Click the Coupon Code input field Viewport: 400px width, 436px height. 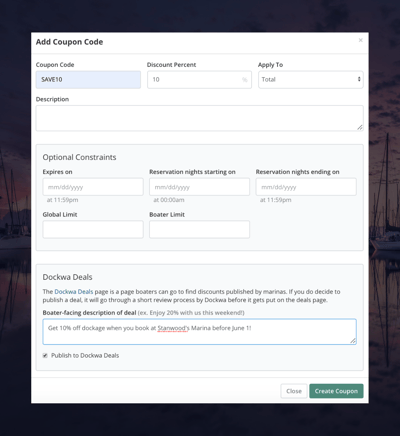click(x=88, y=80)
